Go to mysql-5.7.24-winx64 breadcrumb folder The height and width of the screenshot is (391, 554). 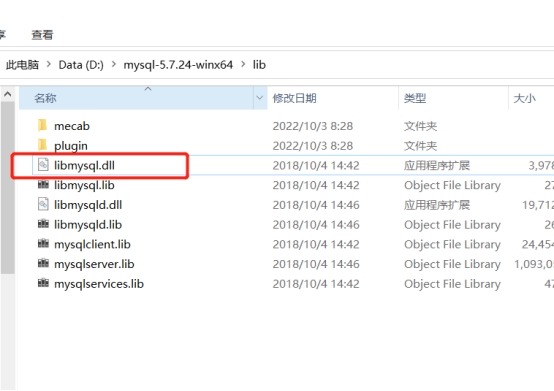tap(178, 65)
